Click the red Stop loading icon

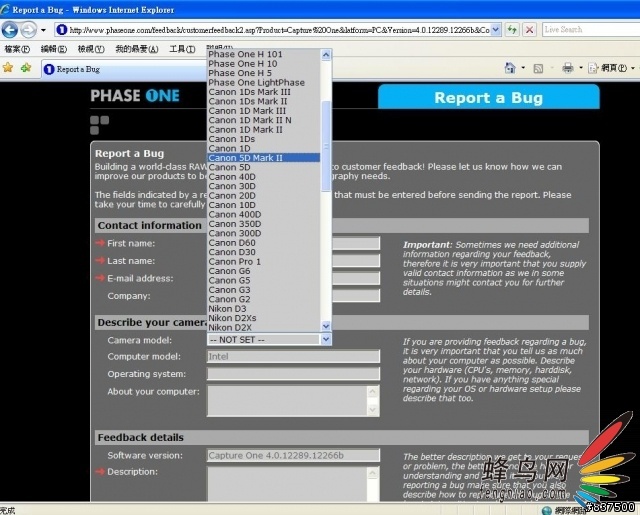click(x=529, y=30)
